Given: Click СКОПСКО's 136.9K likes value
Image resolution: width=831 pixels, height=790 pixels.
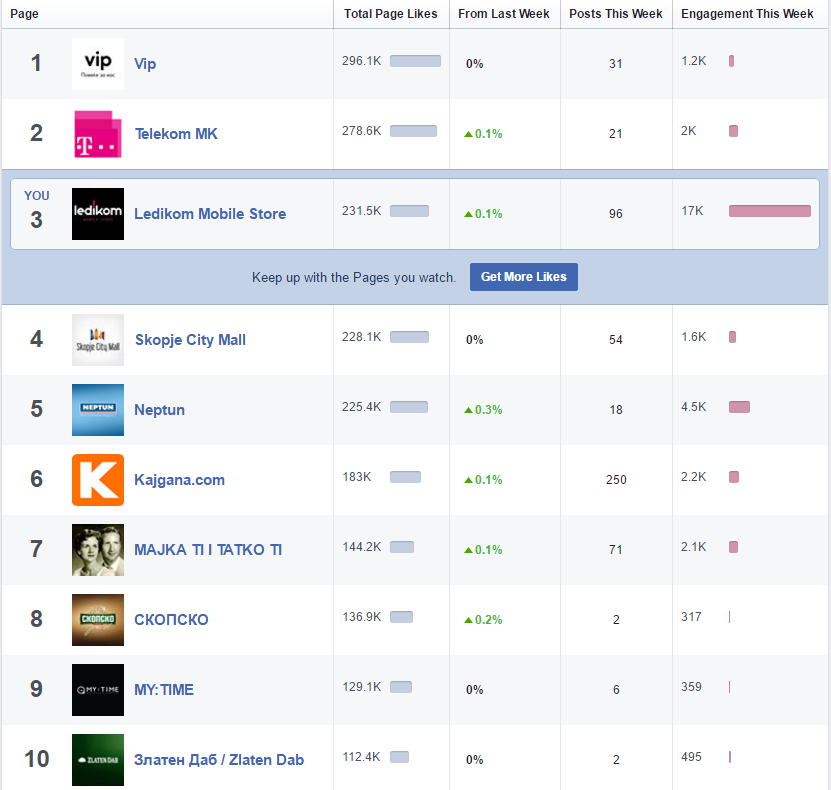Looking at the screenshot, I should 361,617.
